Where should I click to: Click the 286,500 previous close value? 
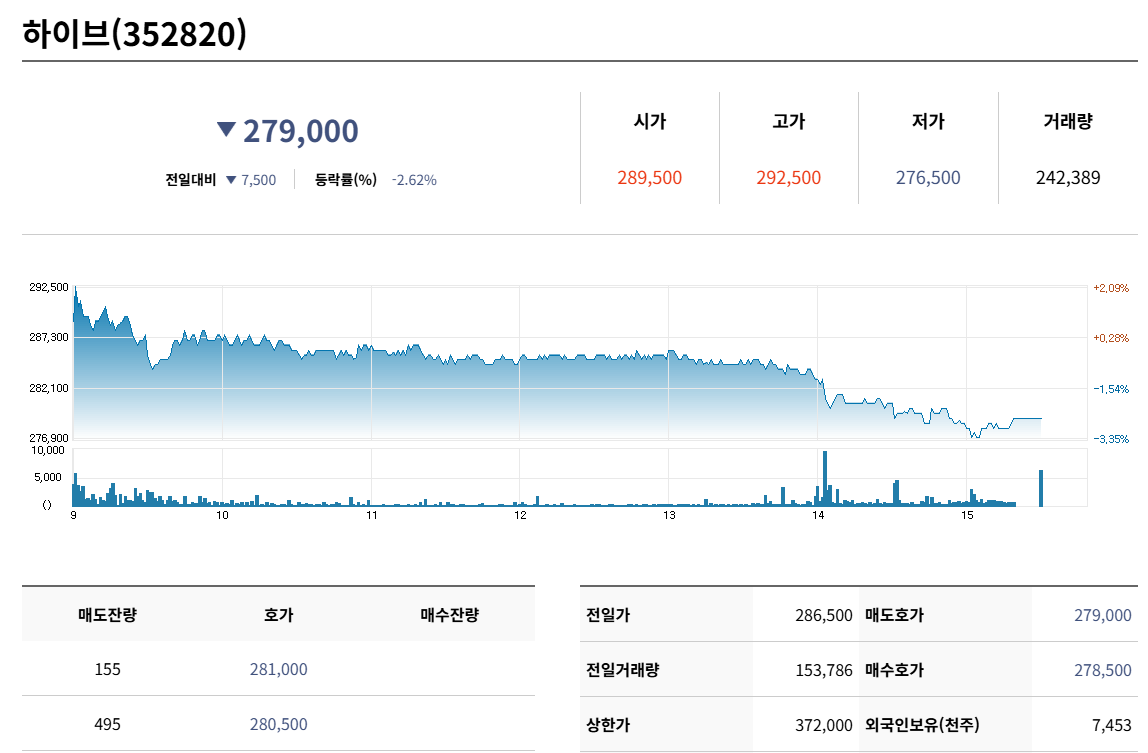point(824,615)
